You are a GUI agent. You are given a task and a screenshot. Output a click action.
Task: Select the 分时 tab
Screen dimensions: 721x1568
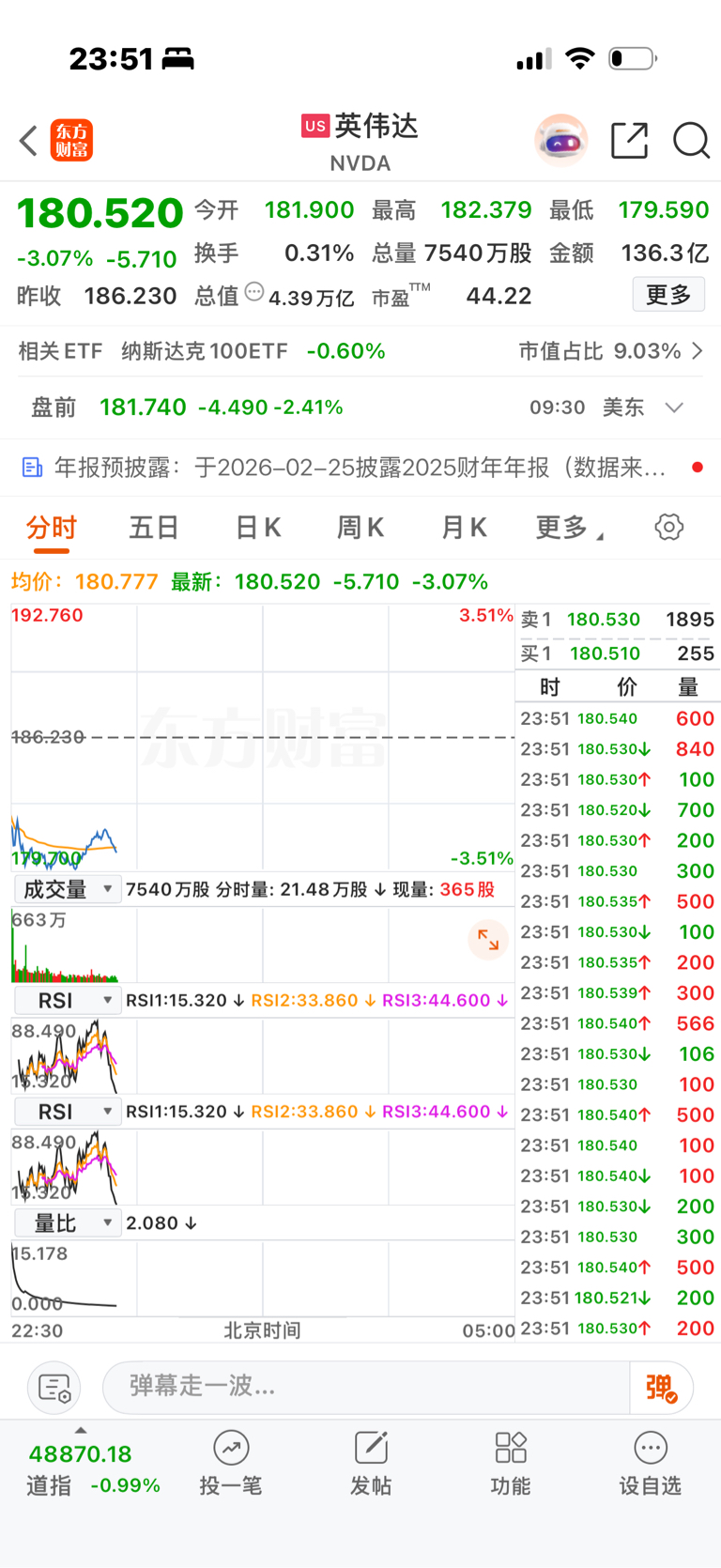(52, 528)
